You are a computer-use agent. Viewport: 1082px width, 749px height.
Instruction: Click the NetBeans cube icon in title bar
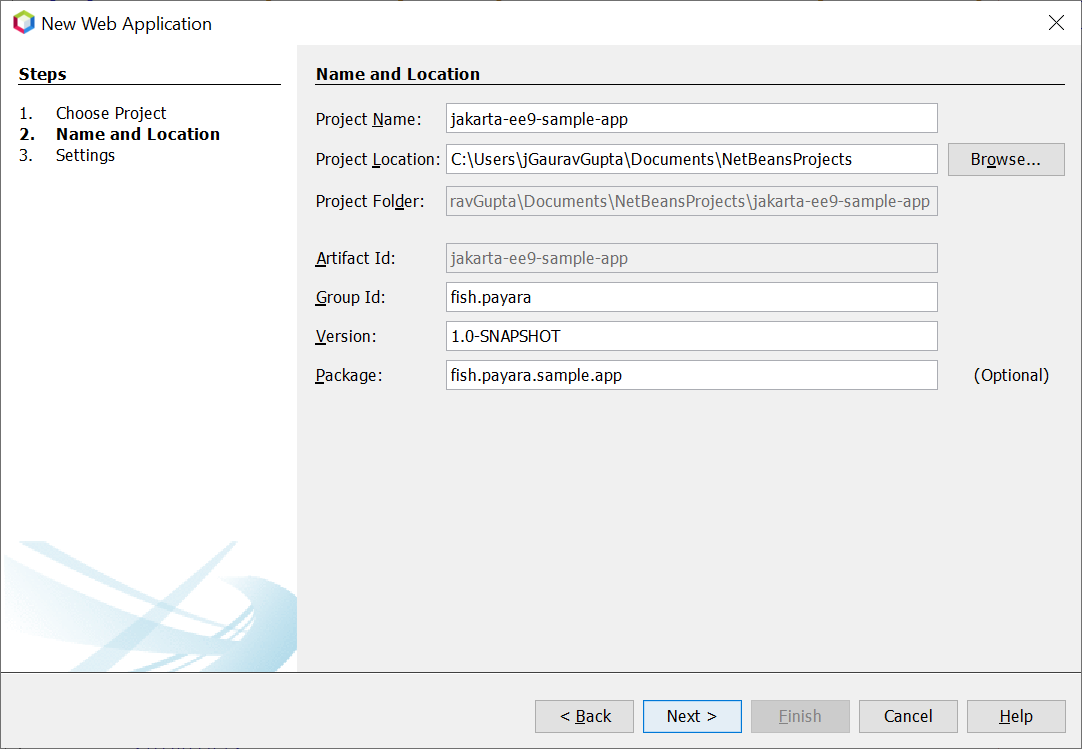23,23
